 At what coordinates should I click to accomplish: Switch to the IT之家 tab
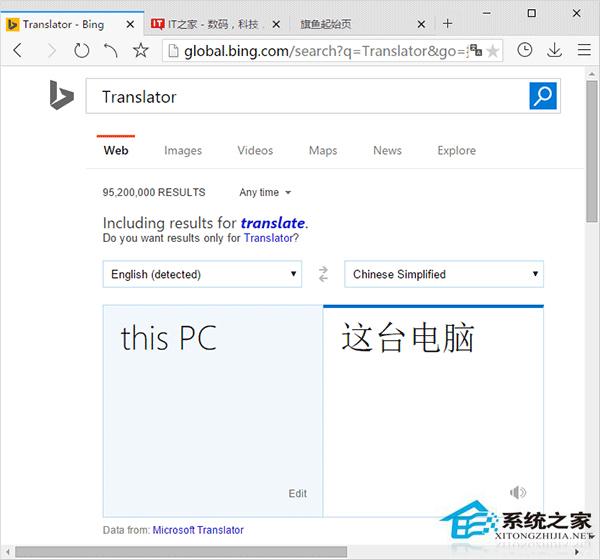[216, 24]
